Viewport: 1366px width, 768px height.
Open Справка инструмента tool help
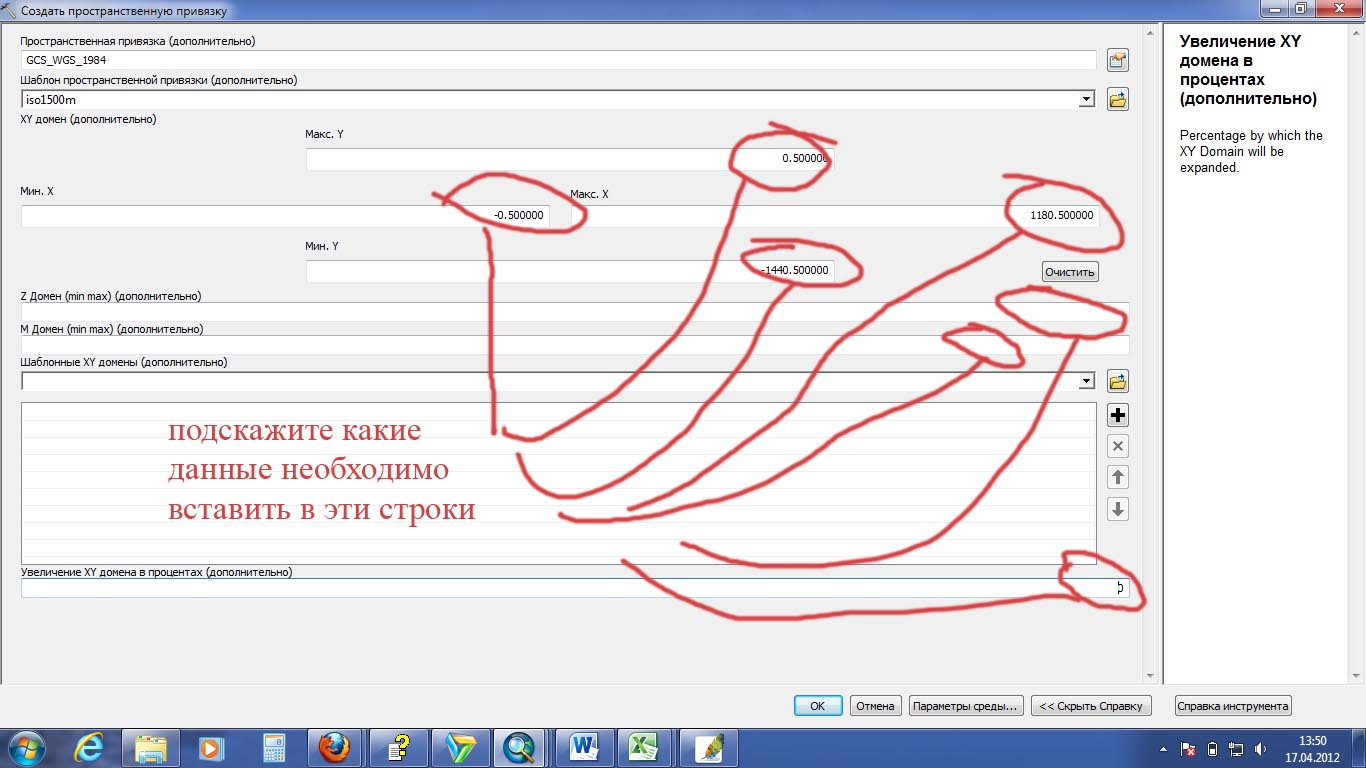(x=1232, y=706)
